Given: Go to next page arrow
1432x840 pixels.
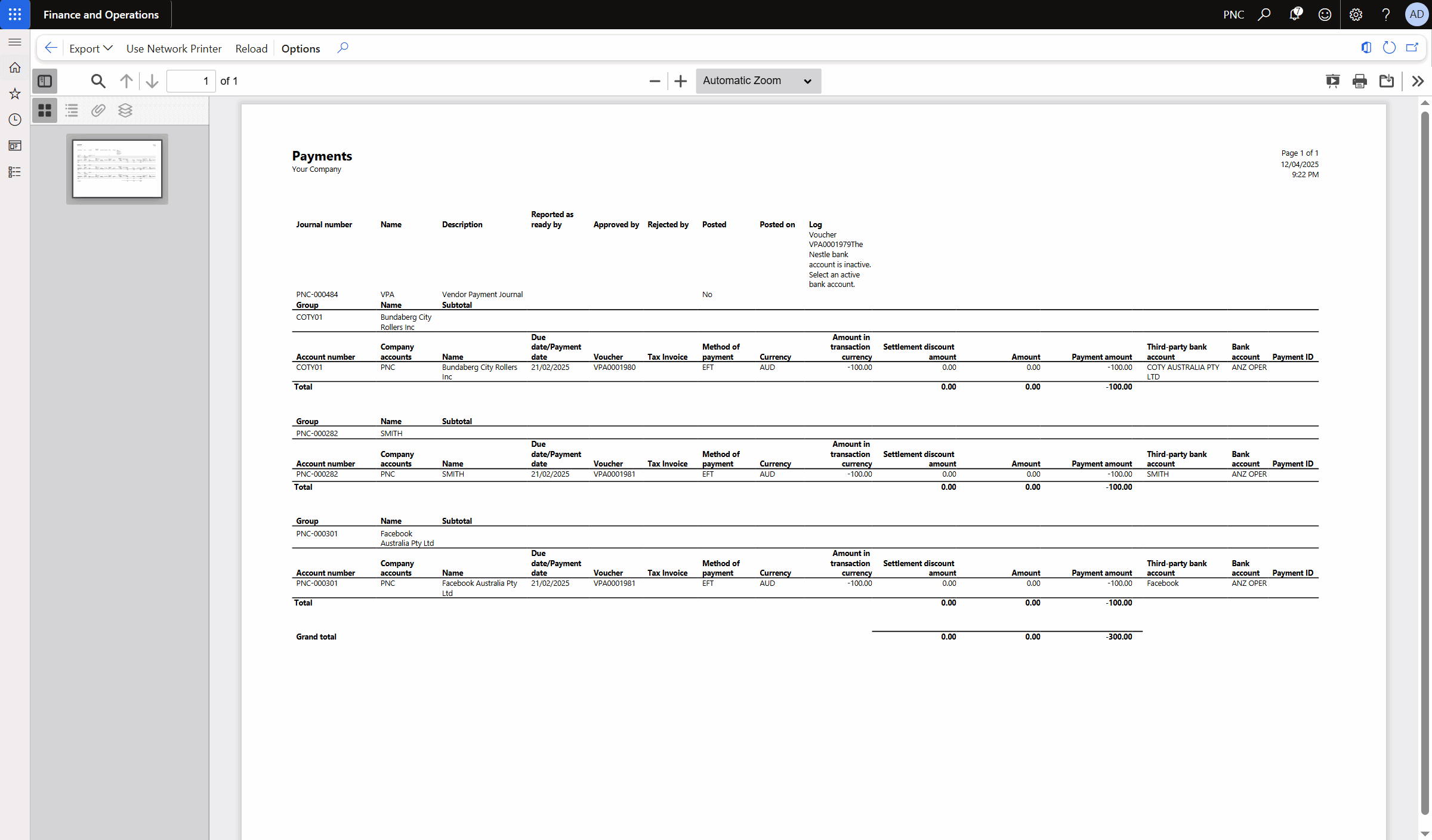Looking at the screenshot, I should tap(152, 81).
